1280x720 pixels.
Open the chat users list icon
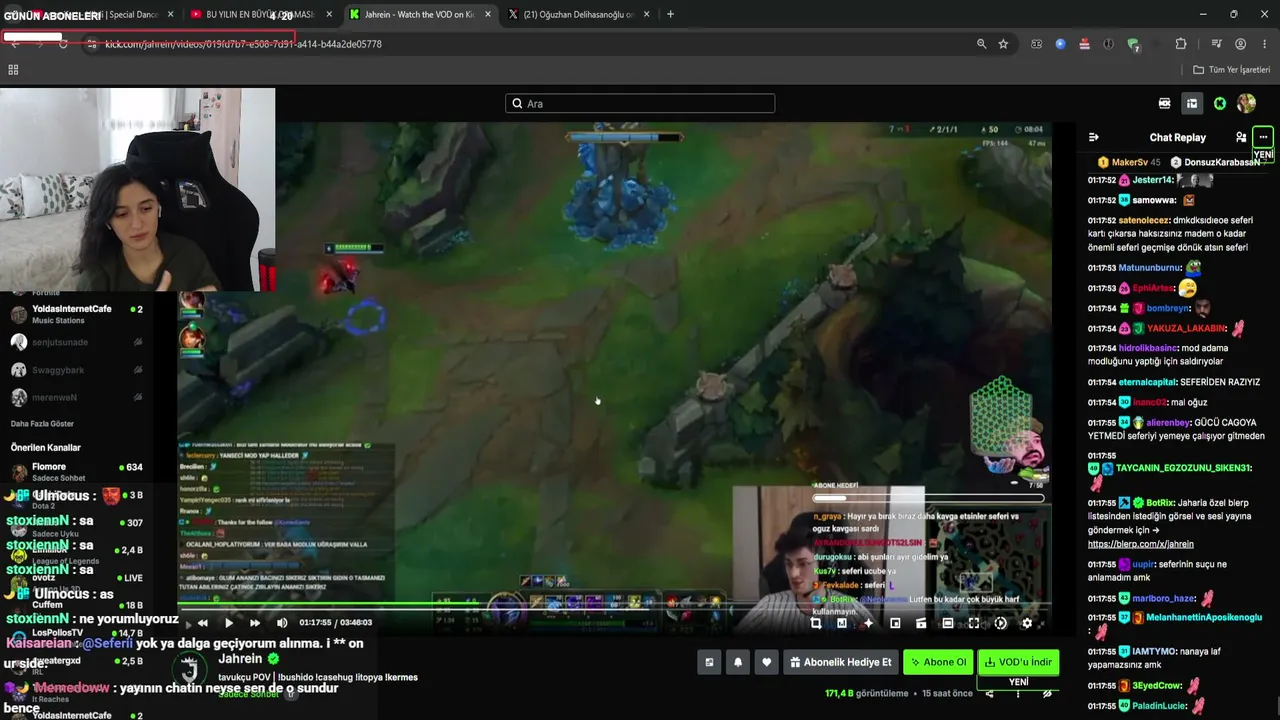point(1241,137)
